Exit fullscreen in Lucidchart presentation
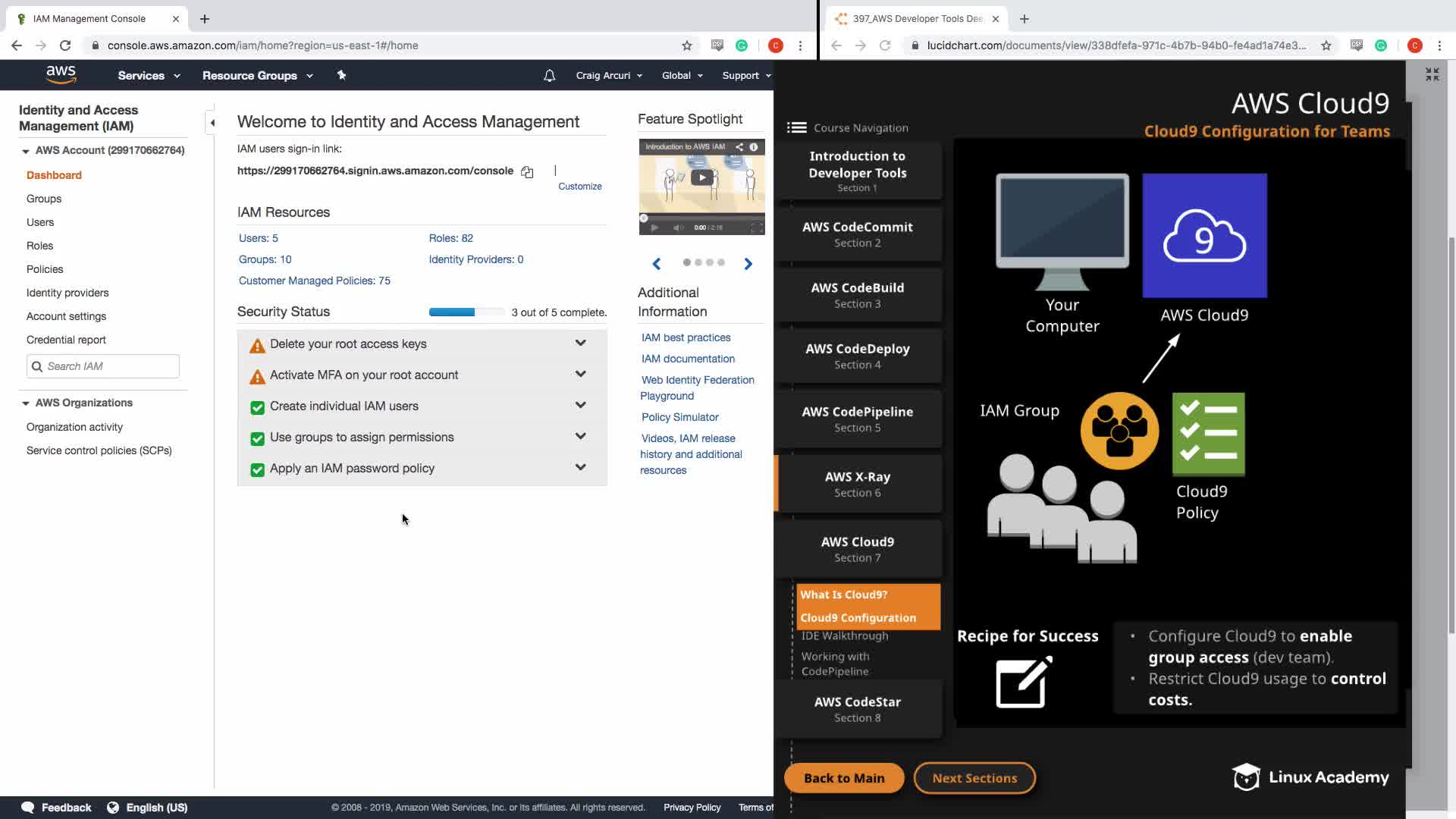 [x=1432, y=74]
